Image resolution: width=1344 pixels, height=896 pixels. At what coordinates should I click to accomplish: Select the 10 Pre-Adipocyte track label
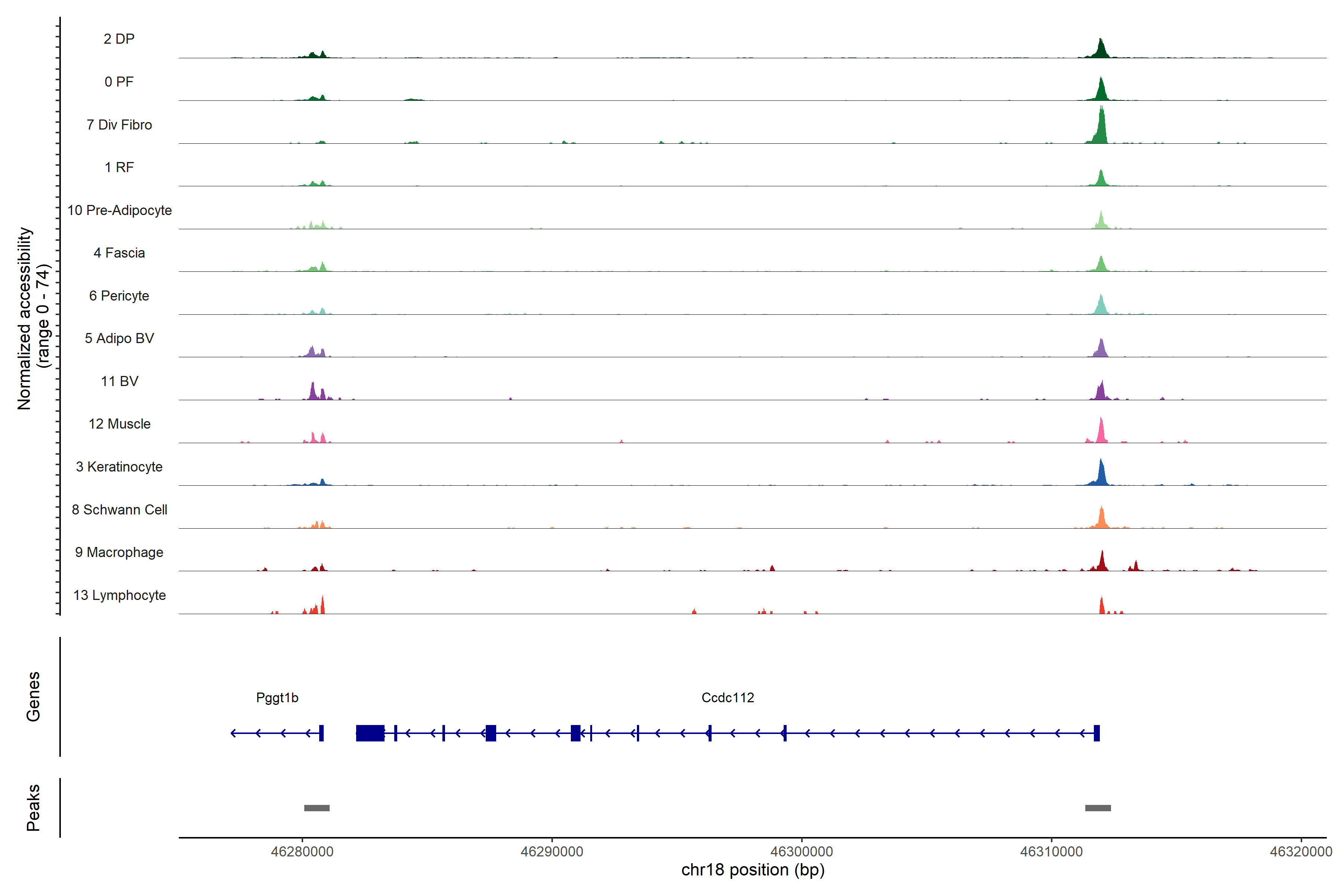pyautogui.click(x=119, y=210)
